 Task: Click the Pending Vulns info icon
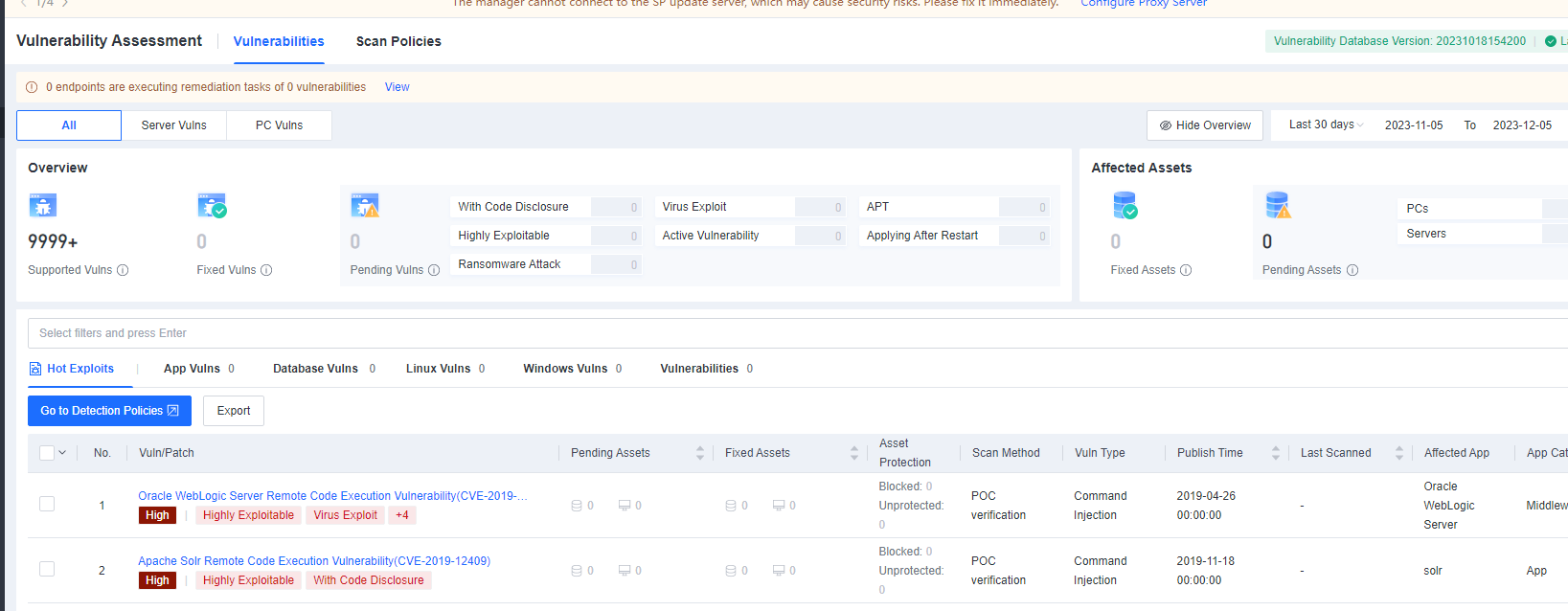click(434, 270)
